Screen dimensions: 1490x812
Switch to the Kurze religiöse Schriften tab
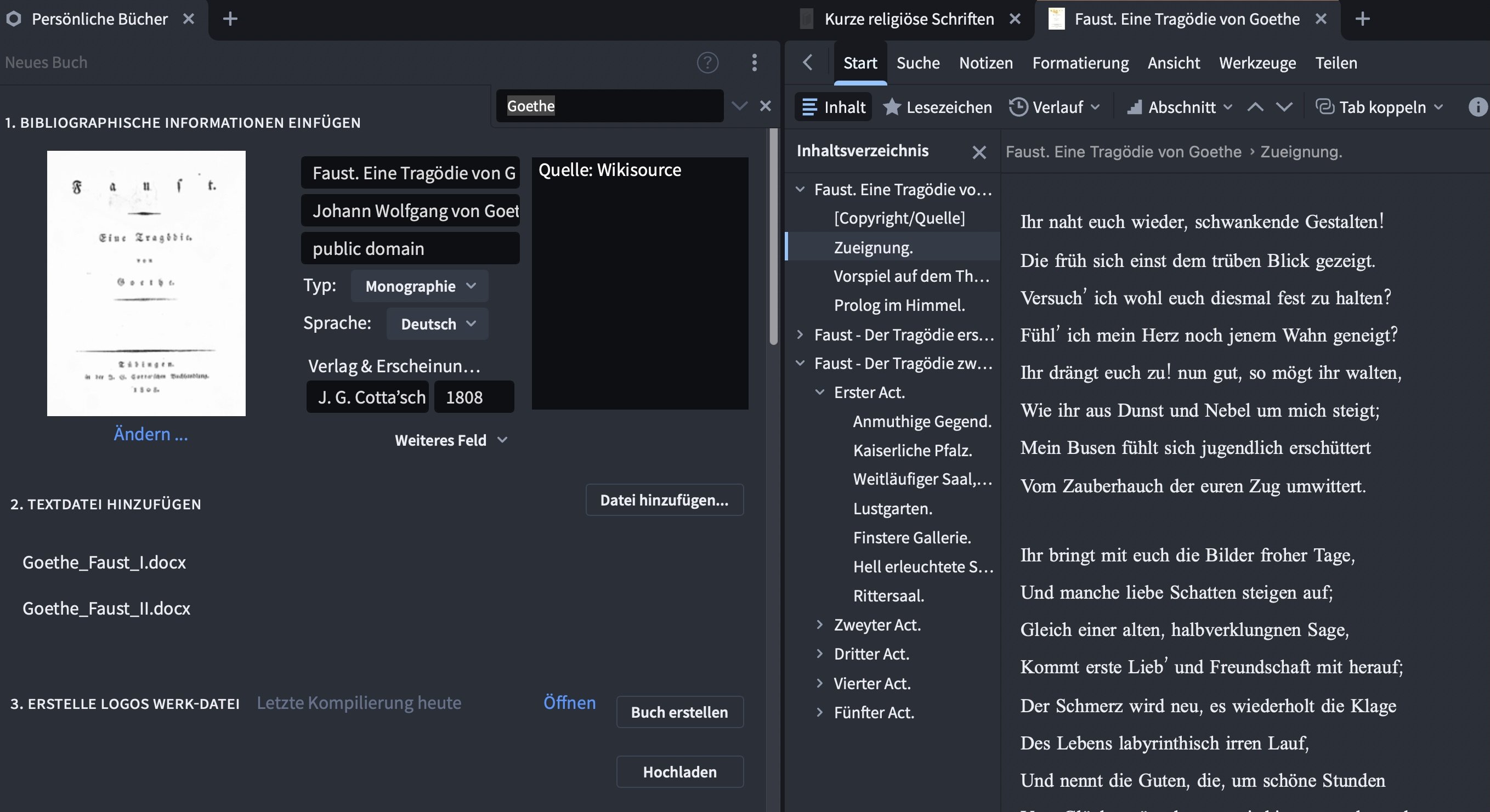[909, 19]
